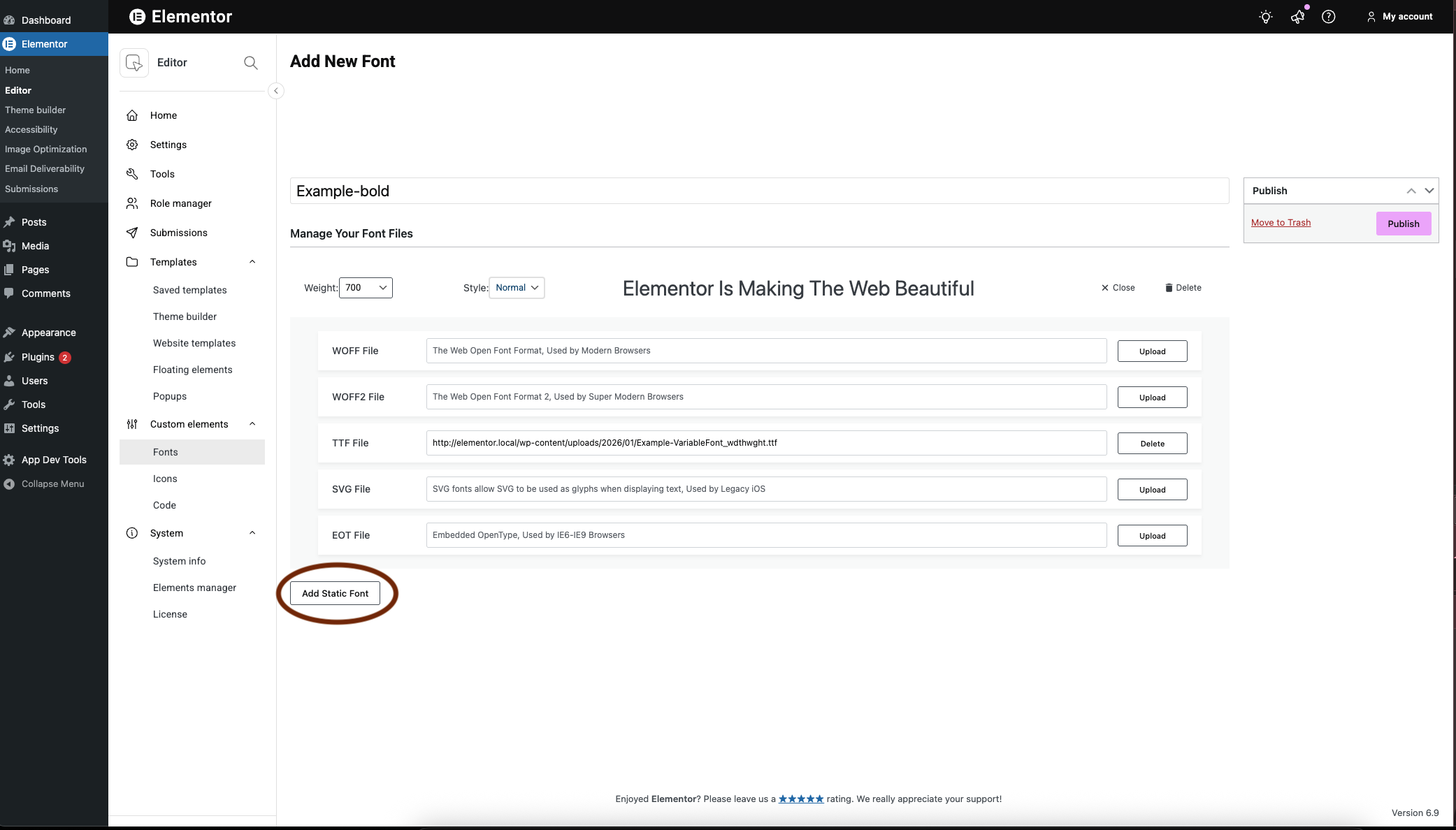This screenshot has width=1456, height=830.
Task: Click the Elementor logo in top bar
Action: [x=138, y=17]
